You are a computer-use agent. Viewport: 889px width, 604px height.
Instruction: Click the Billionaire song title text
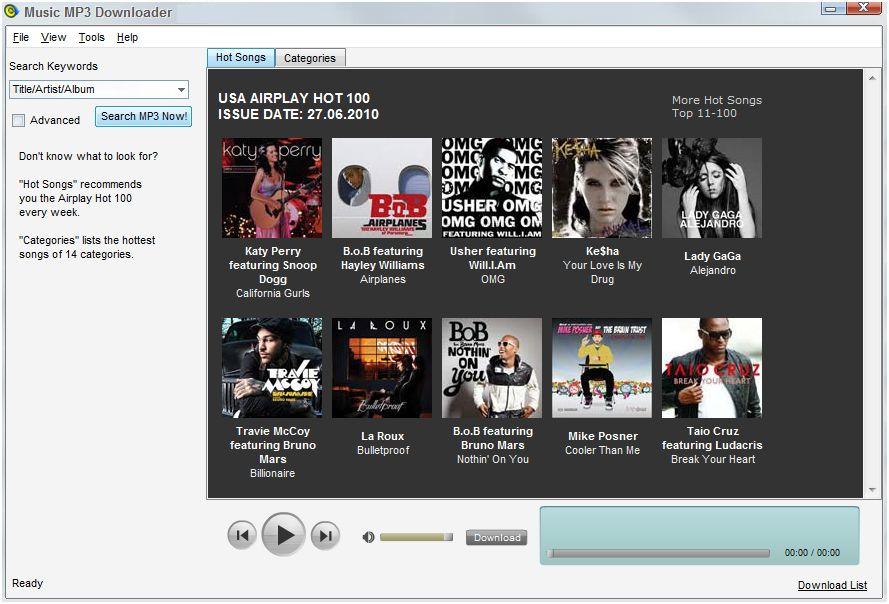[x=273, y=473]
